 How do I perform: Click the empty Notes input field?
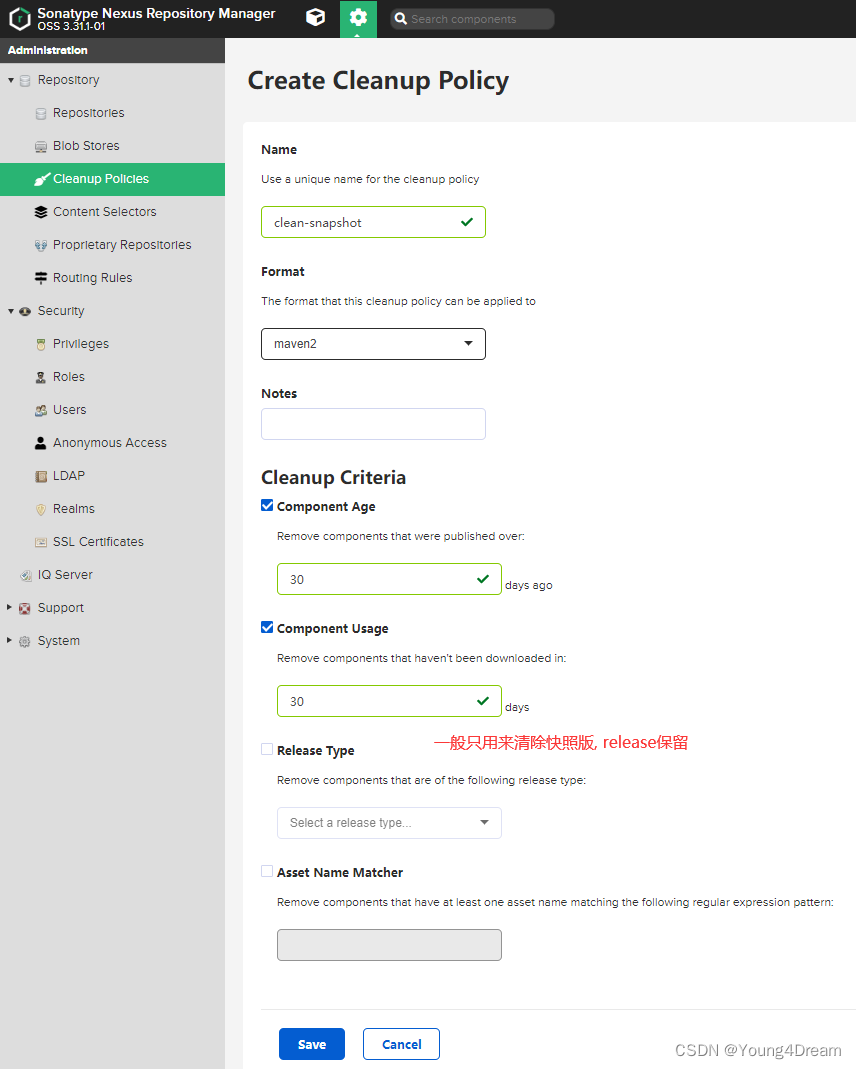pyautogui.click(x=373, y=424)
